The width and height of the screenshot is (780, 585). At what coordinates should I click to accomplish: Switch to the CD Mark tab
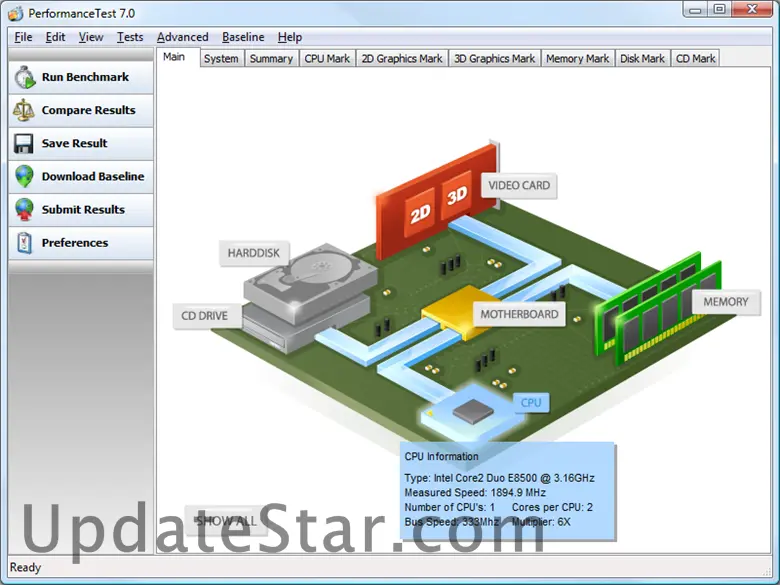click(695, 59)
